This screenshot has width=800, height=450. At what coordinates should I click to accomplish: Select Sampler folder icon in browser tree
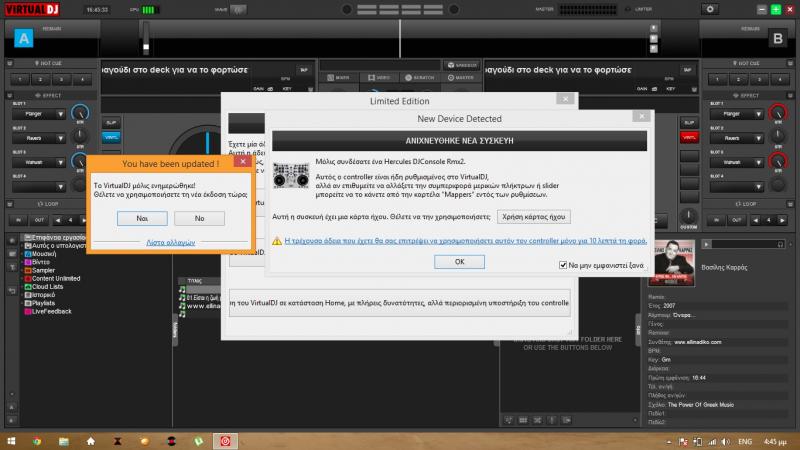[x=27, y=270]
